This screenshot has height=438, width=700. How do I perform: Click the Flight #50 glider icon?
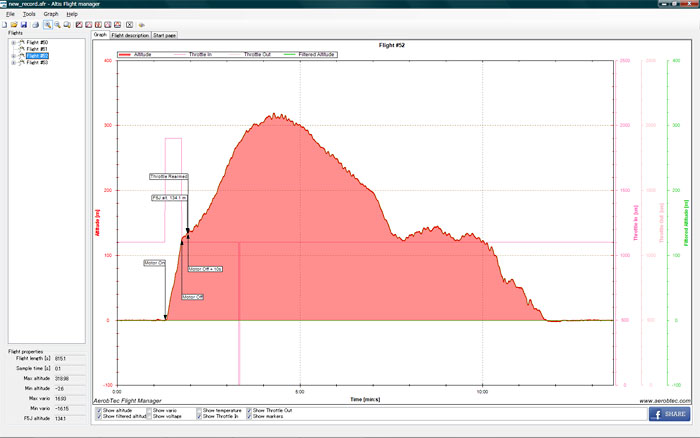pos(21,42)
